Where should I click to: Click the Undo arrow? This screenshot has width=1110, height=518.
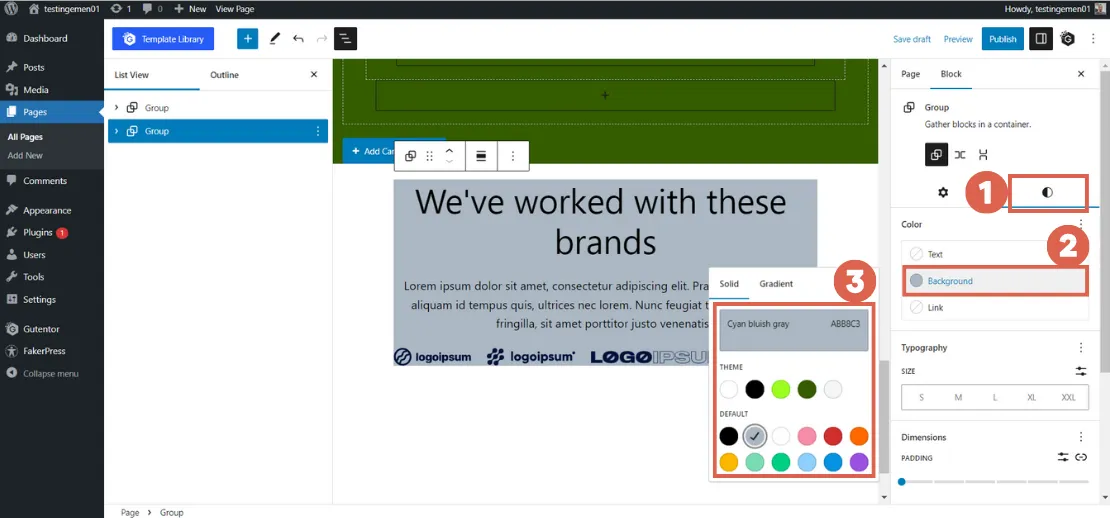tap(298, 39)
